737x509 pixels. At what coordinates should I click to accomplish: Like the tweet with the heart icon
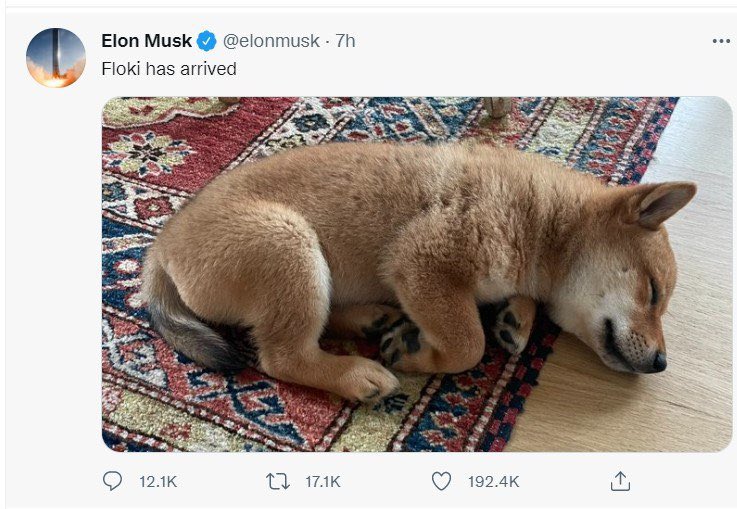coord(441,481)
